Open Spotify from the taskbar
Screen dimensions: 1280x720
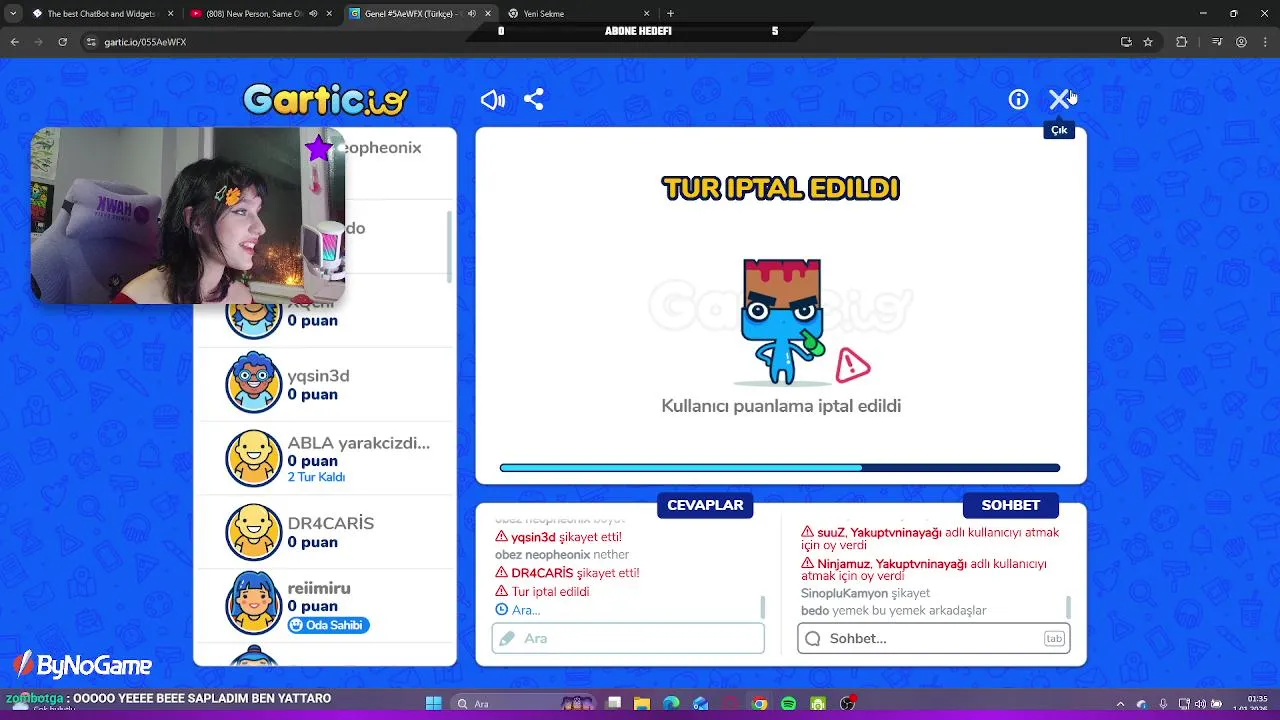click(788, 704)
